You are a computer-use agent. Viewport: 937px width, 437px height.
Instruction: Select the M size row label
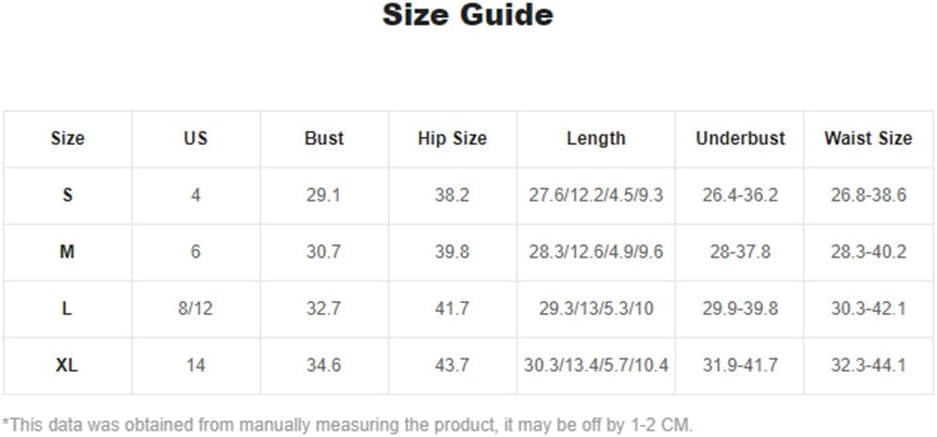(68, 252)
